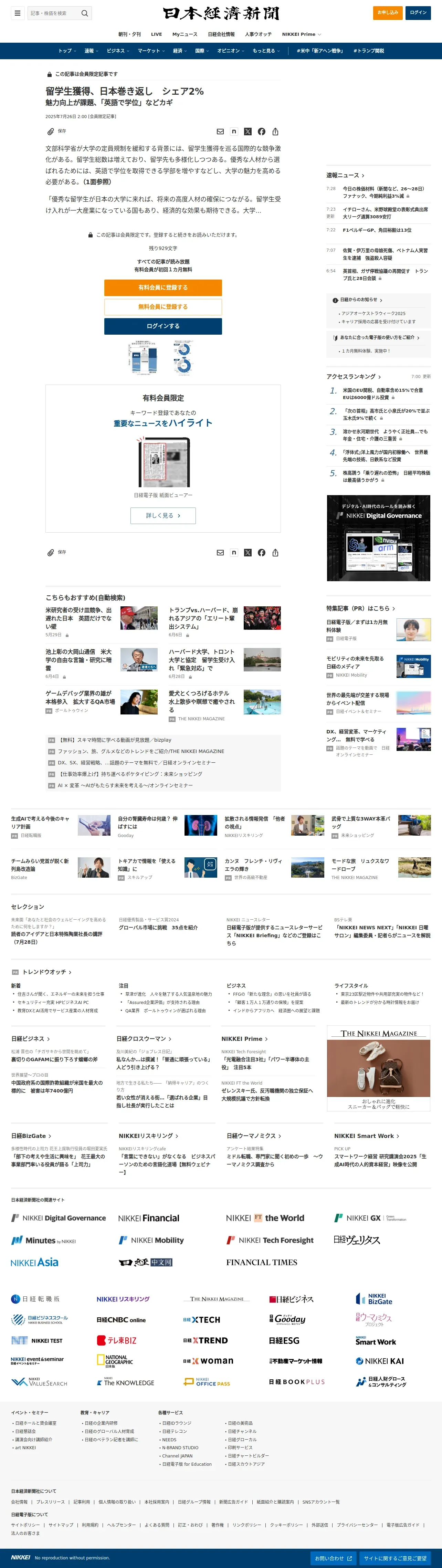Open プライバシーセンター footer link
The image size is (442, 1568).
click(x=357, y=1525)
